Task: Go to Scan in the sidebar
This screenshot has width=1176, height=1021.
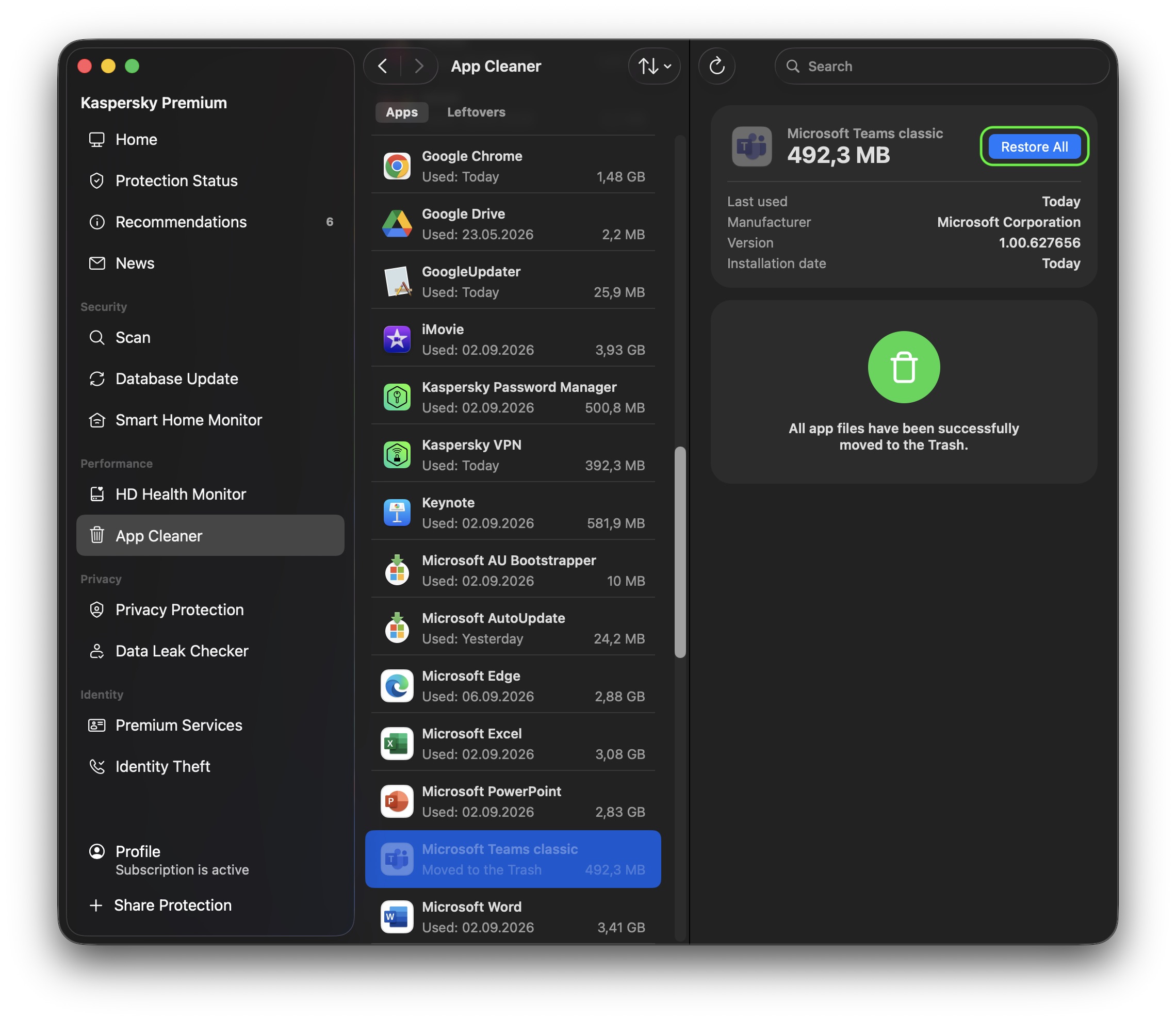Action: (x=210, y=337)
